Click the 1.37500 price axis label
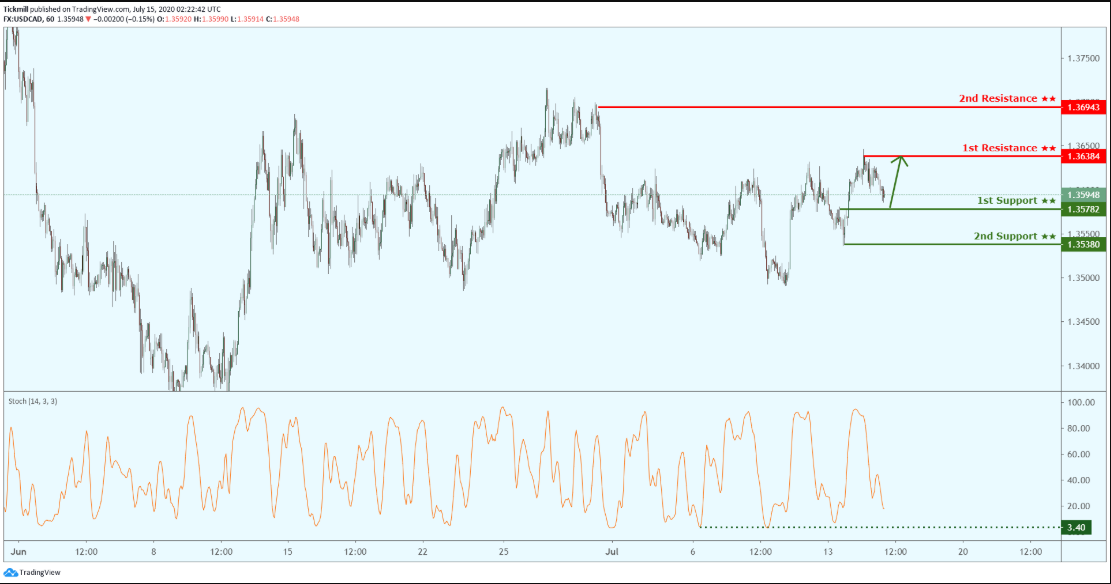The image size is (1111, 584). (1083, 58)
